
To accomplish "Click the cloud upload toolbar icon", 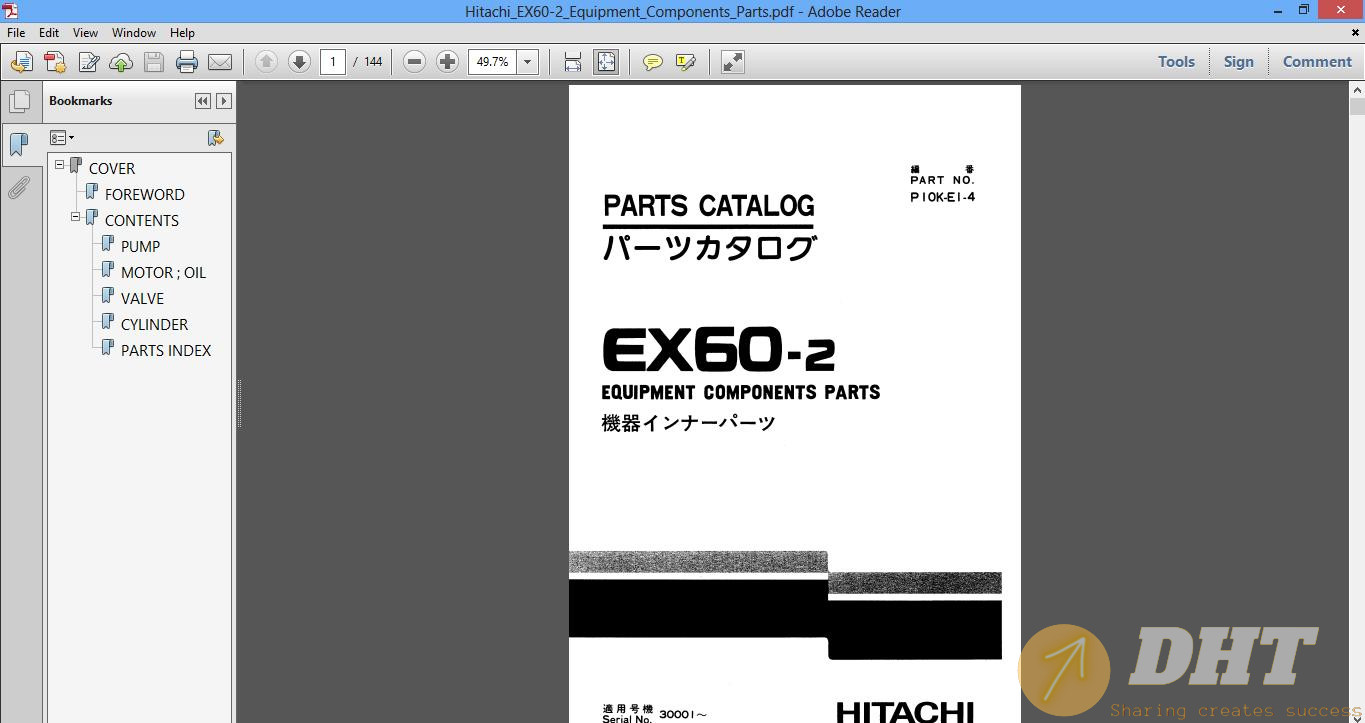I will [x=121, y=62].
